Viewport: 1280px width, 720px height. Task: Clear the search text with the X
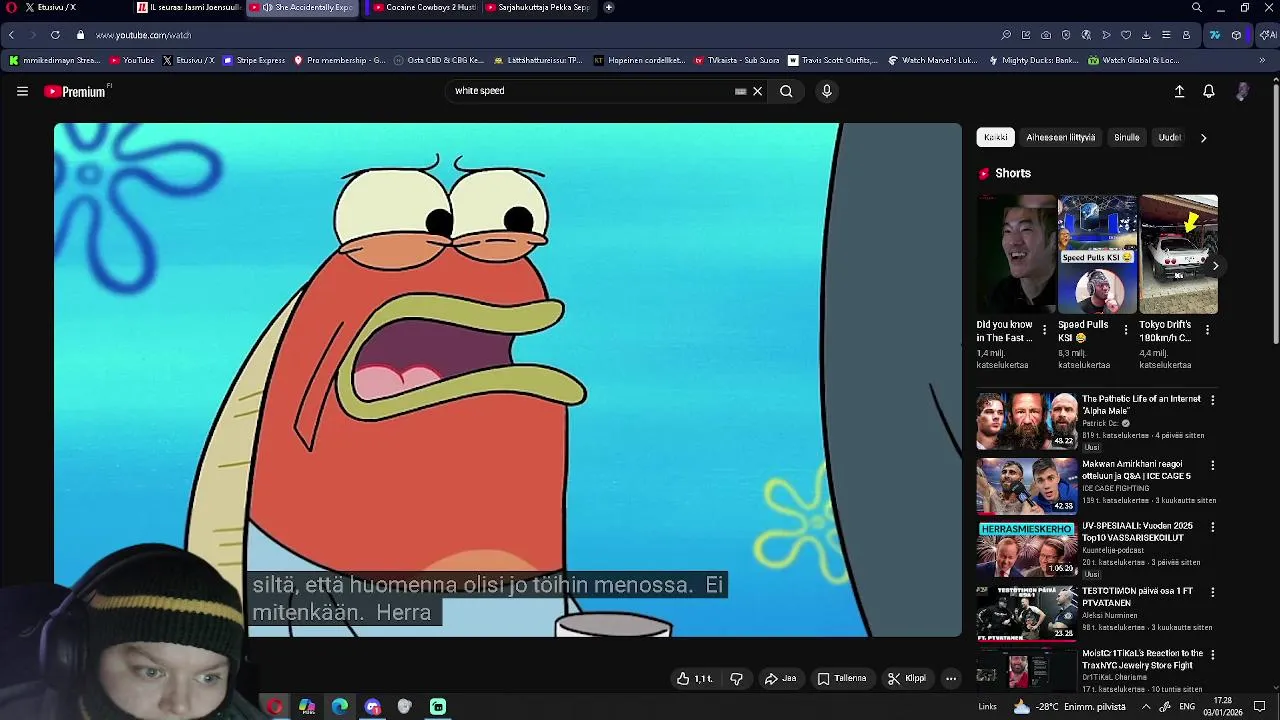pos(757,91)
